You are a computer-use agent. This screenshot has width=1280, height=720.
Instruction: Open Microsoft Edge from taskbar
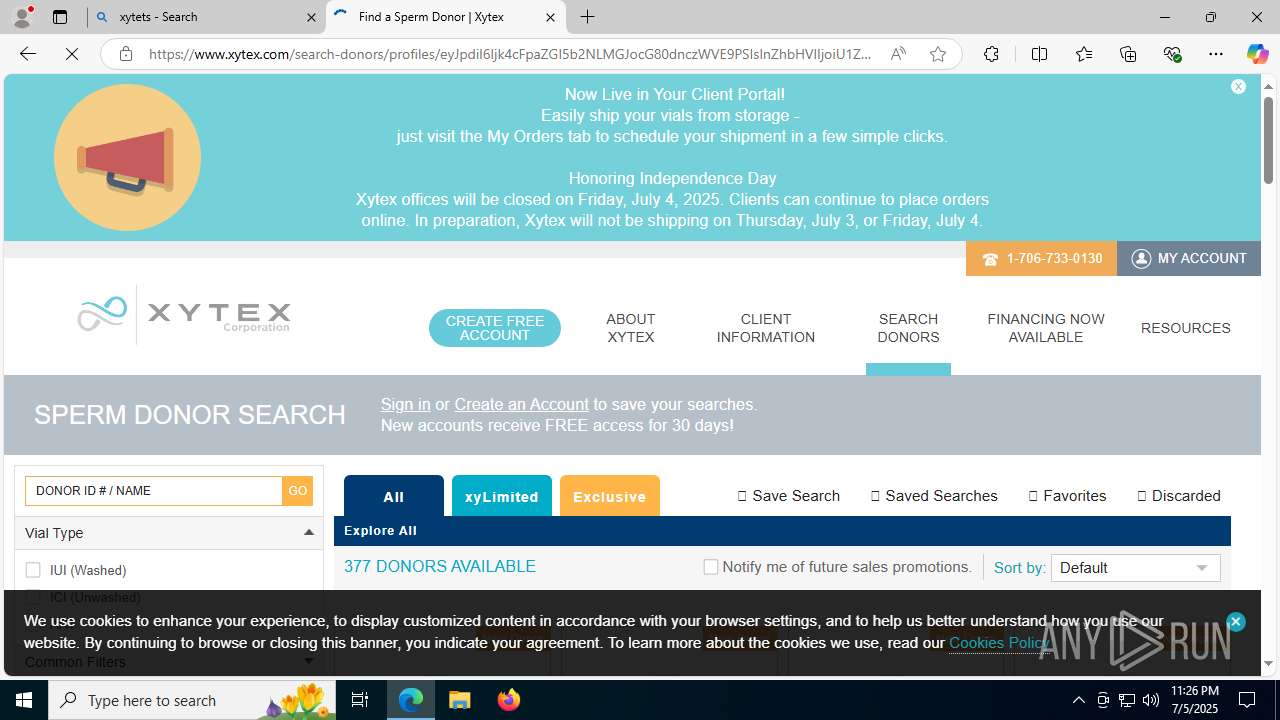[411, 700]
